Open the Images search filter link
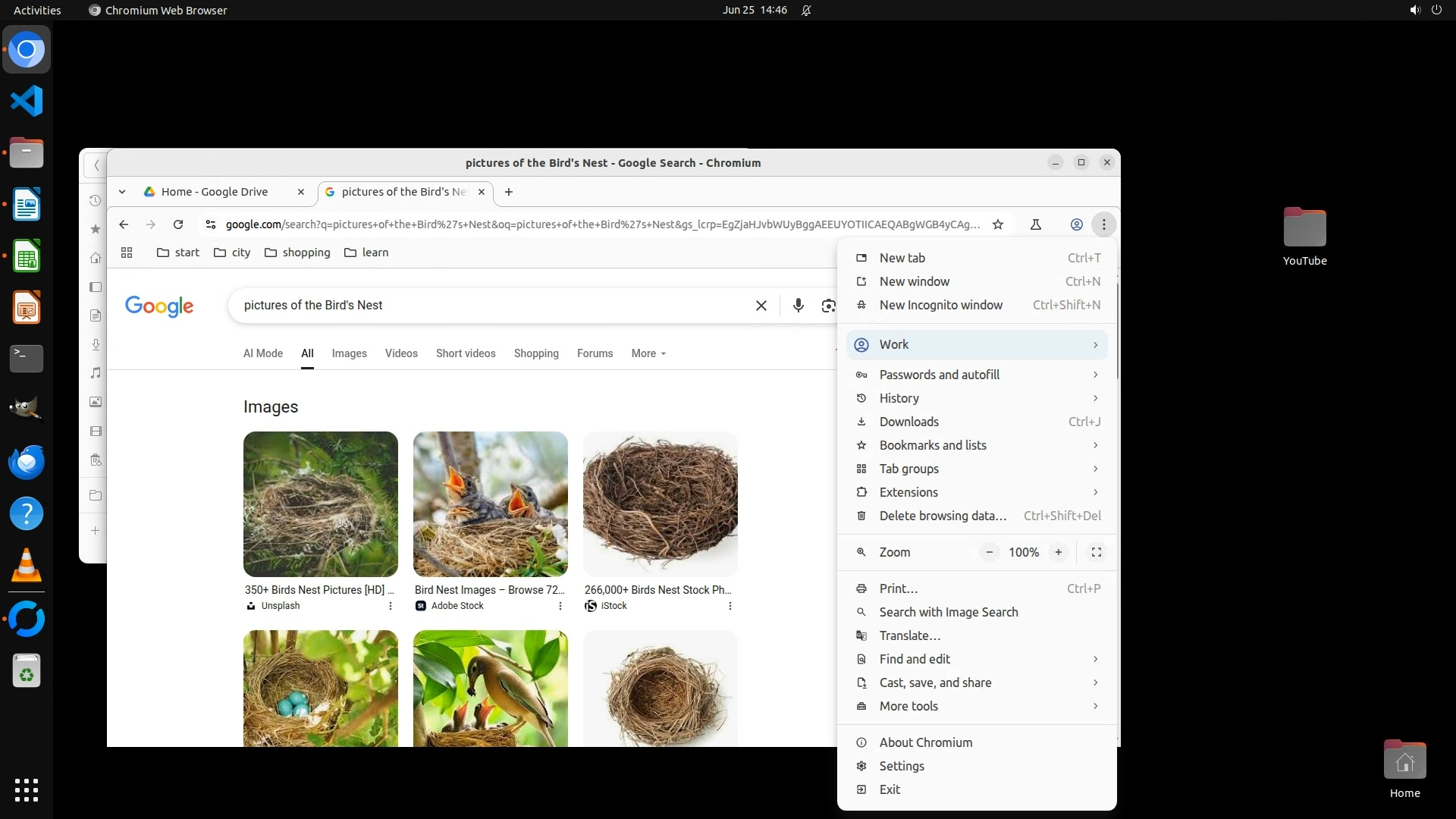The width and height of the screenshot is (1456, 819). point(349,353)
